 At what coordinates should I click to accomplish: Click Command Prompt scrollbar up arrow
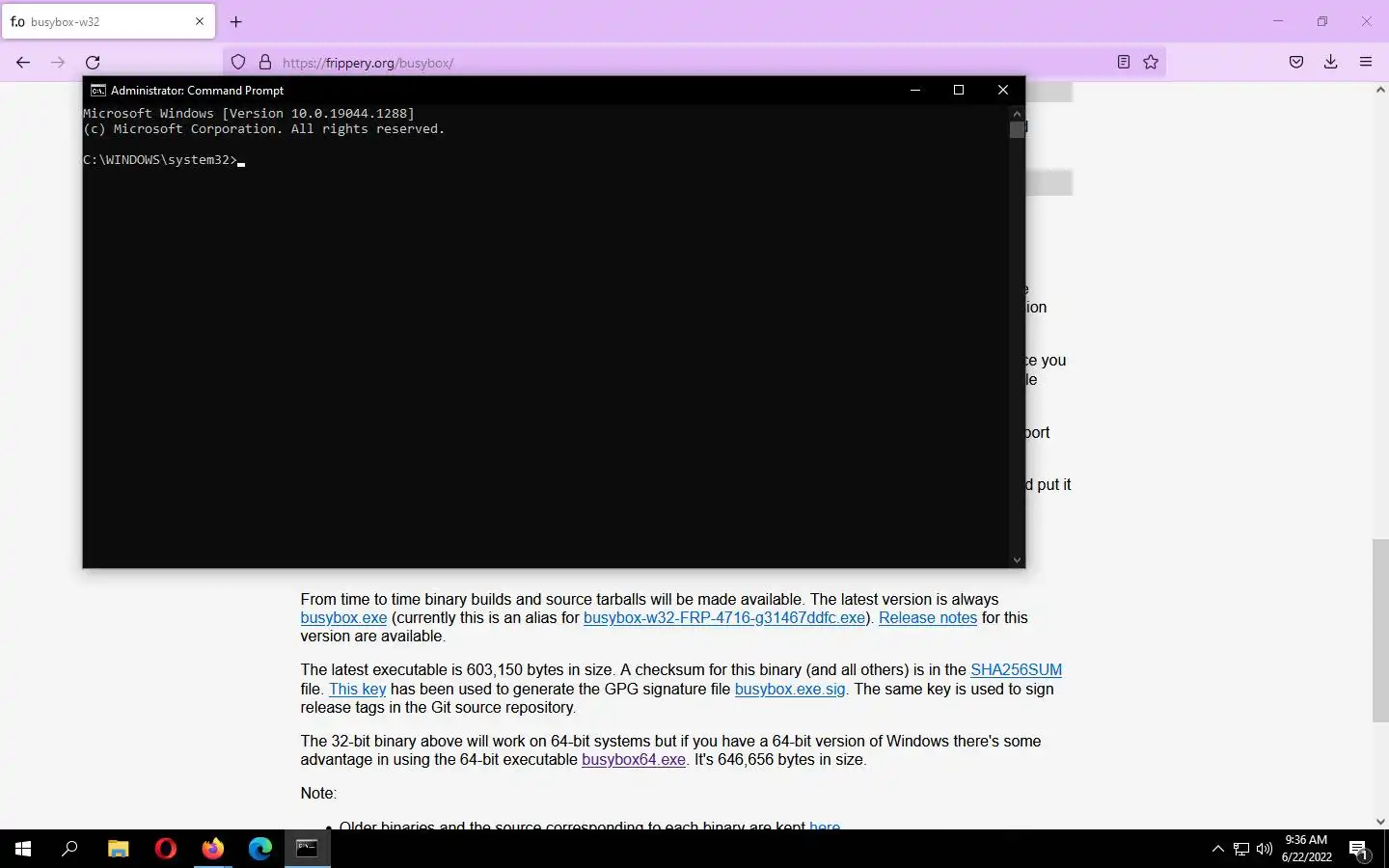pyautogui.click(x=1017, y=113)
